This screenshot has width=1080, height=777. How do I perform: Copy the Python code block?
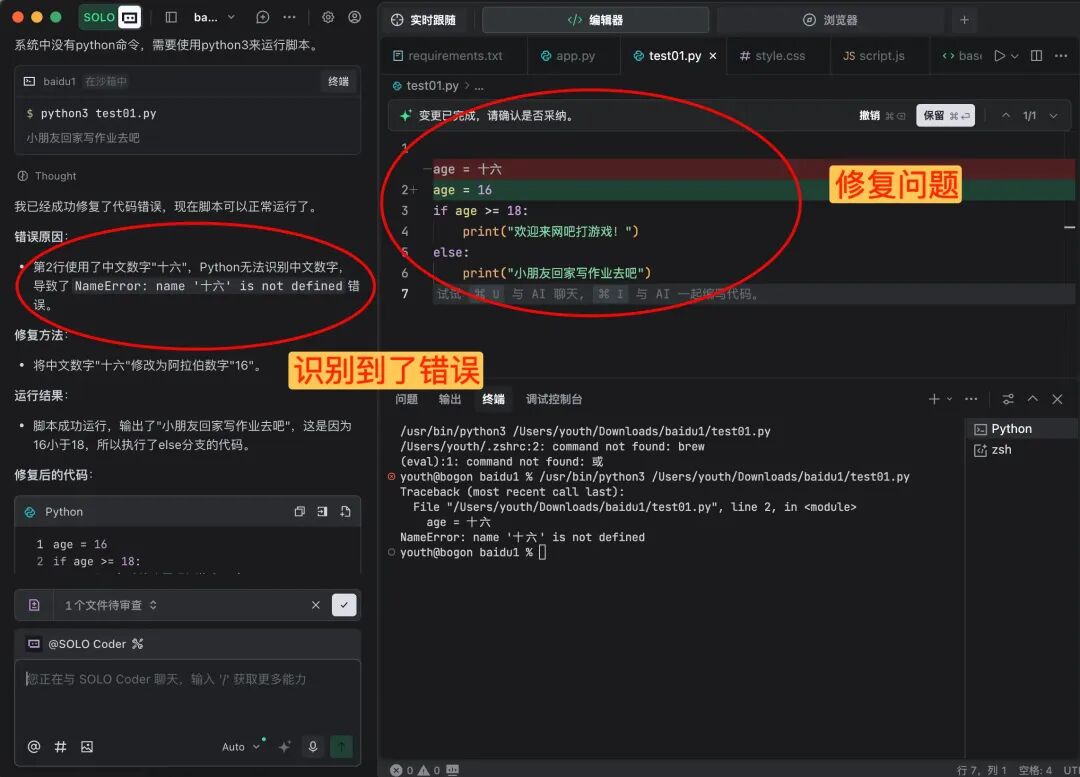299,512
